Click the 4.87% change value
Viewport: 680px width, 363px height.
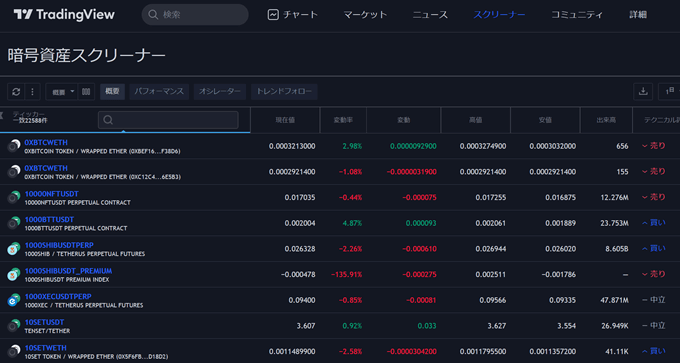point(352,223)
